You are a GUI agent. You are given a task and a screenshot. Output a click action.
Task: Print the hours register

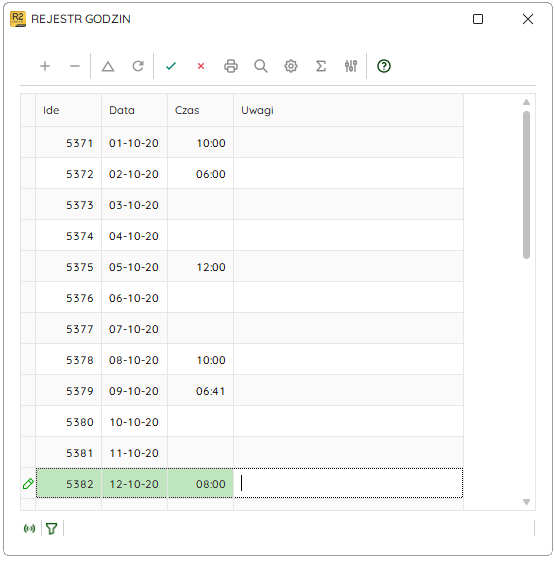click(x=231, y=66)
